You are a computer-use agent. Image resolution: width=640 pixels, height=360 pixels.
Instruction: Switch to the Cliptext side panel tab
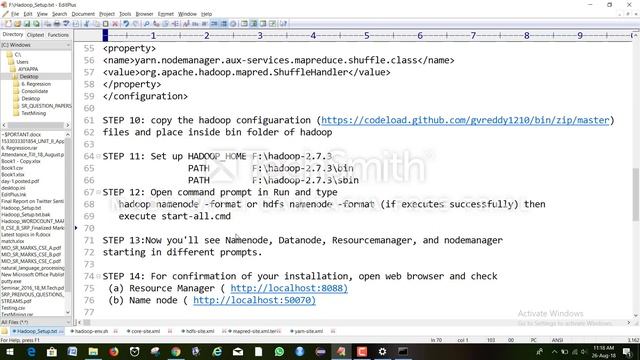tap(35, 35)
